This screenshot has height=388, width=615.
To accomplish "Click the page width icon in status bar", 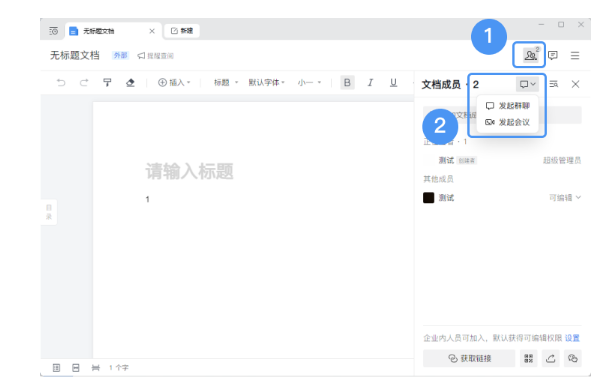I will (x=96, y=368).
